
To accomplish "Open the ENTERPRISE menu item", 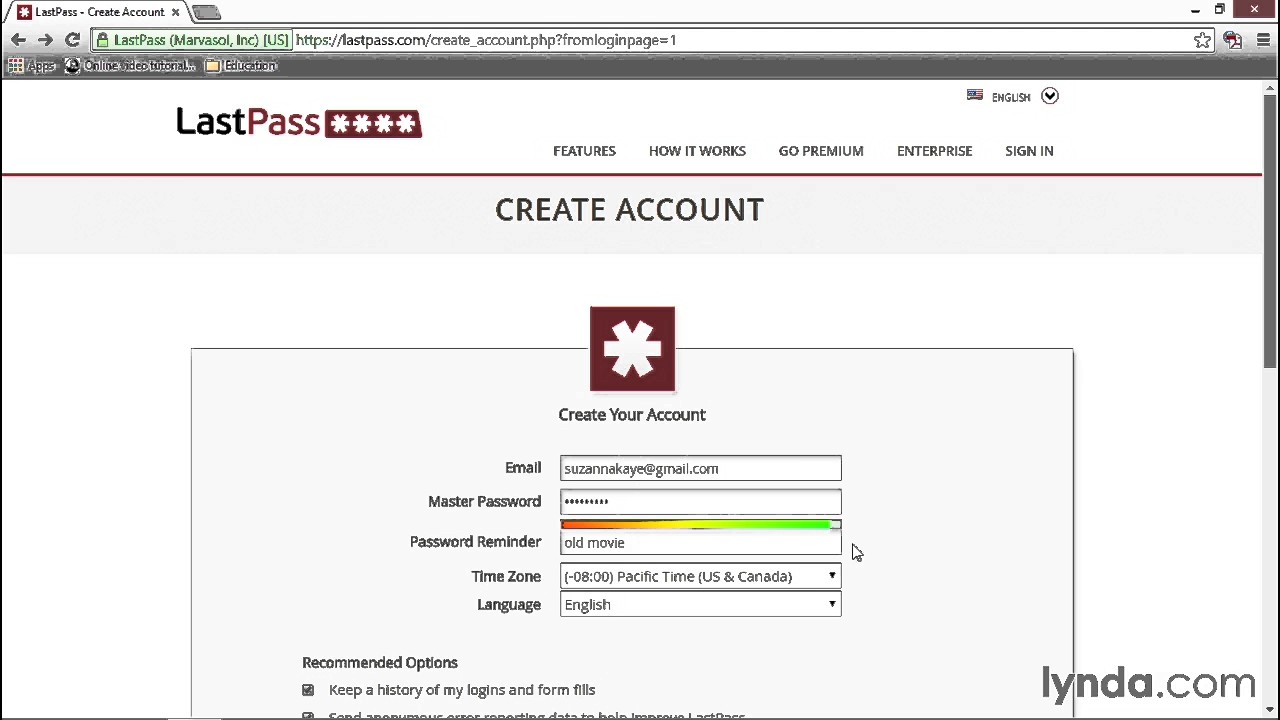I will pyautogui.click(x=934, y=151).
